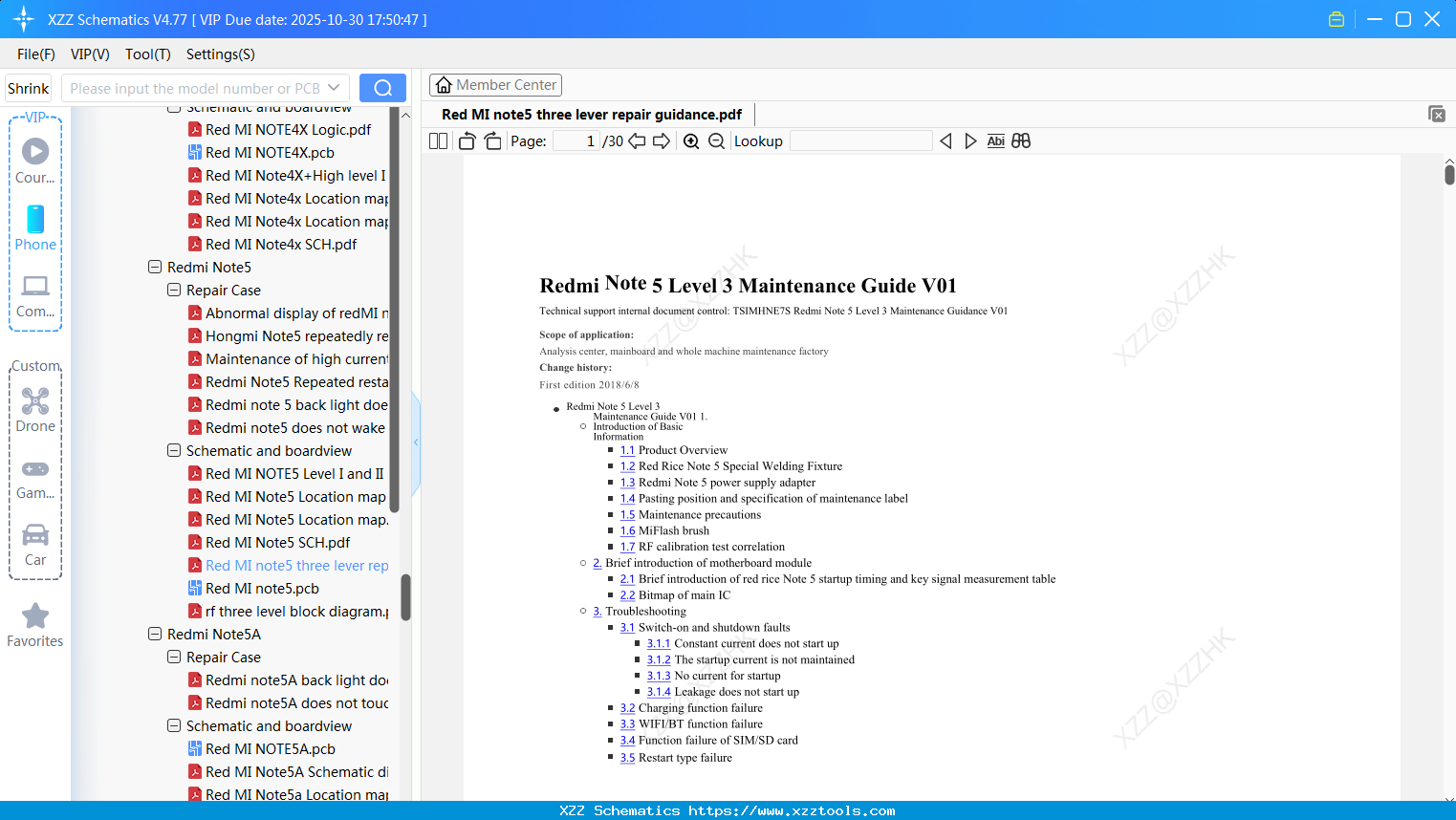Open Red MI NOTE4X Logic.pdf

[288, 130]
